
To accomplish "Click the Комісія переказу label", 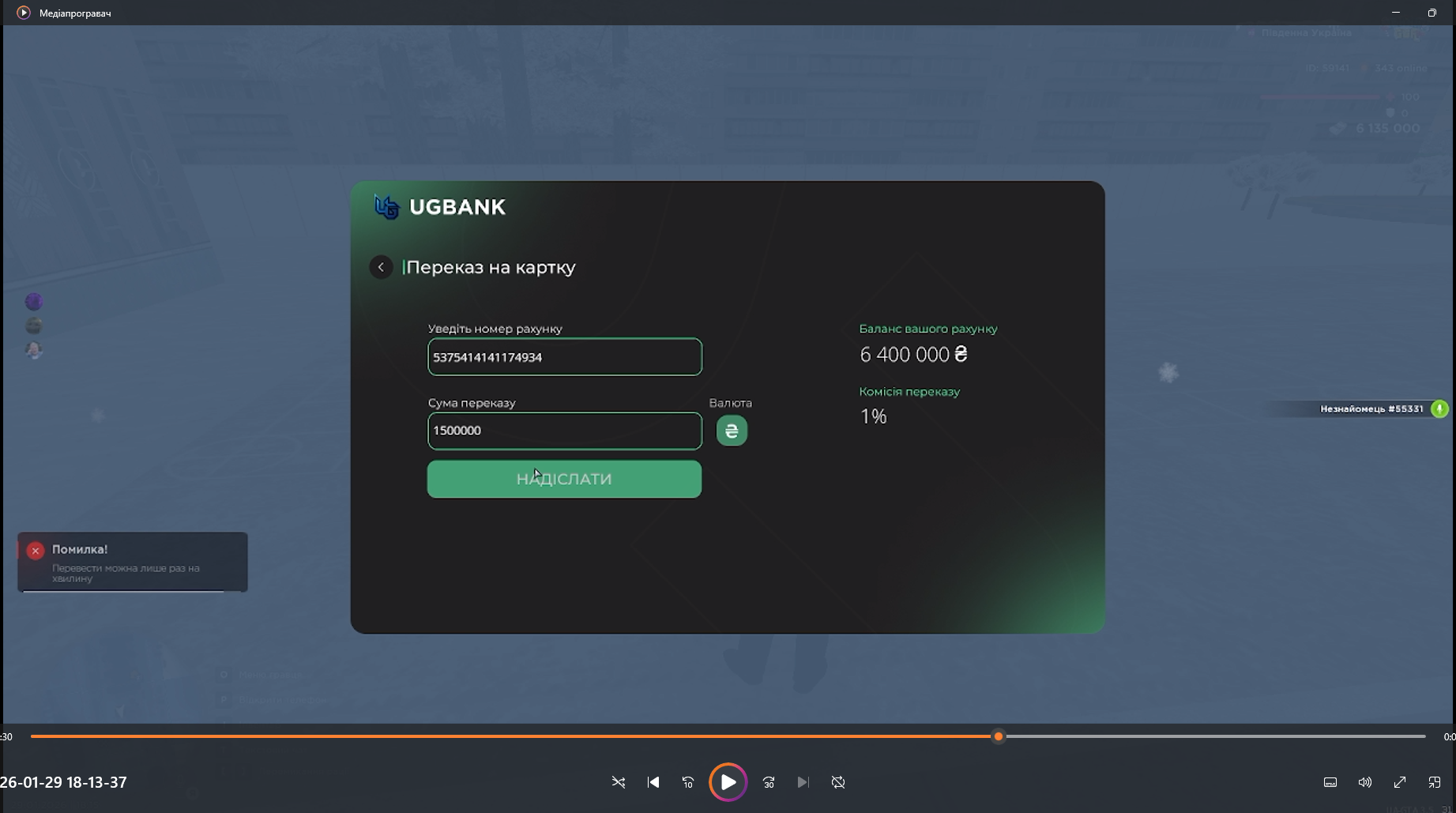I will click(x=909, y=392).
